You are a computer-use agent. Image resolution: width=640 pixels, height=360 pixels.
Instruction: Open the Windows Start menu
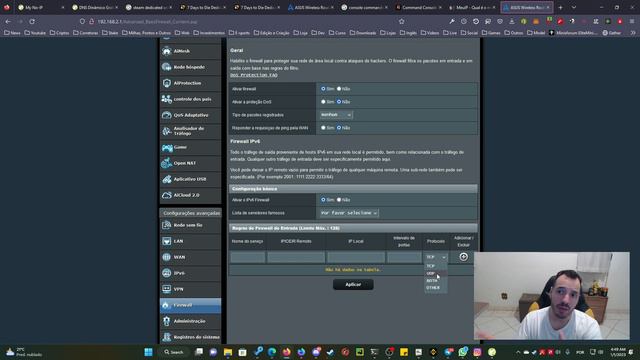coord(149,352)
